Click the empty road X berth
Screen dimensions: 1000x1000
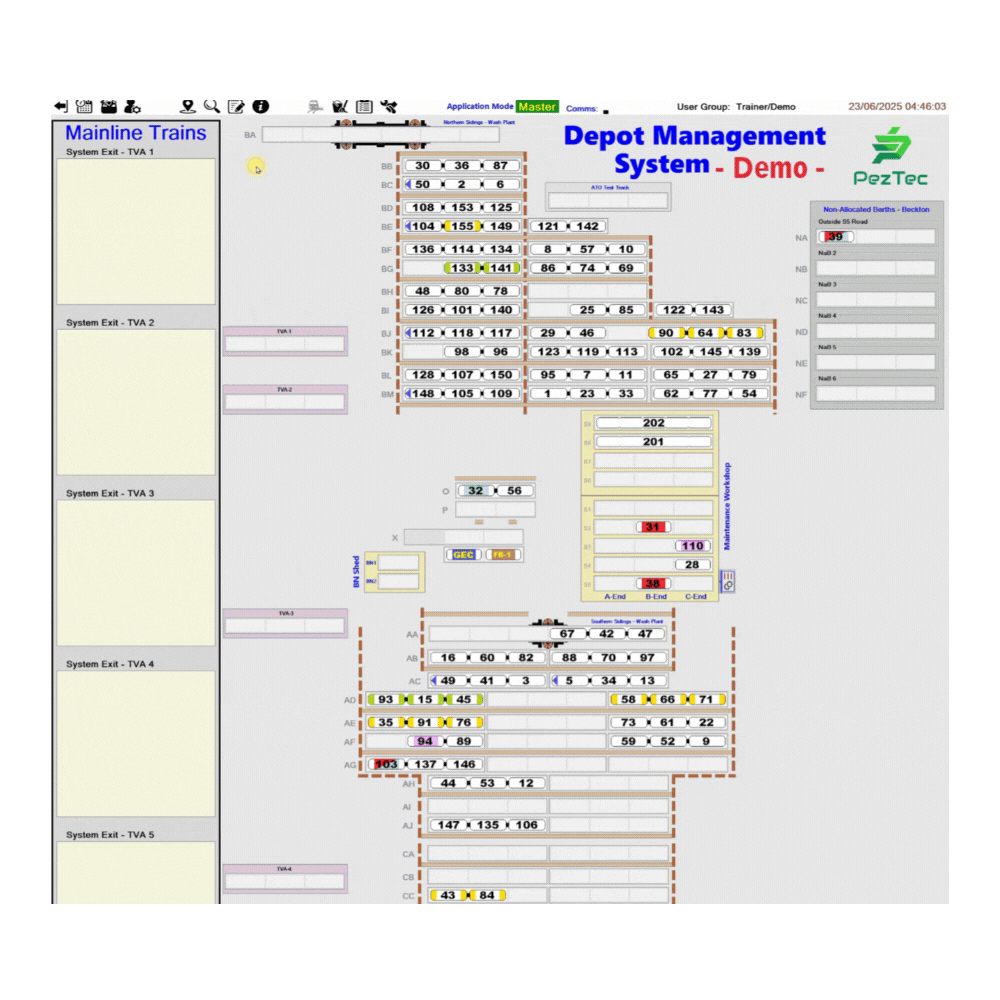pyautogui.click(x=464, y=538)
